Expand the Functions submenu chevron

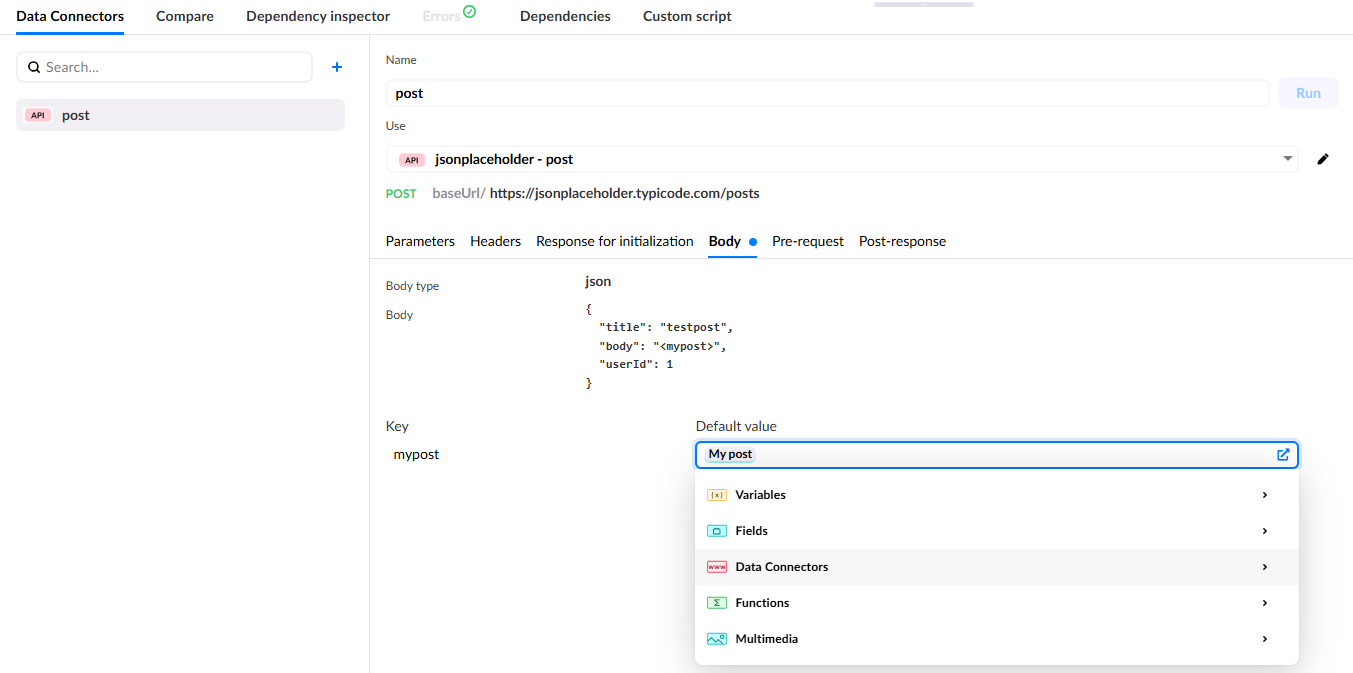(1265, 603)
